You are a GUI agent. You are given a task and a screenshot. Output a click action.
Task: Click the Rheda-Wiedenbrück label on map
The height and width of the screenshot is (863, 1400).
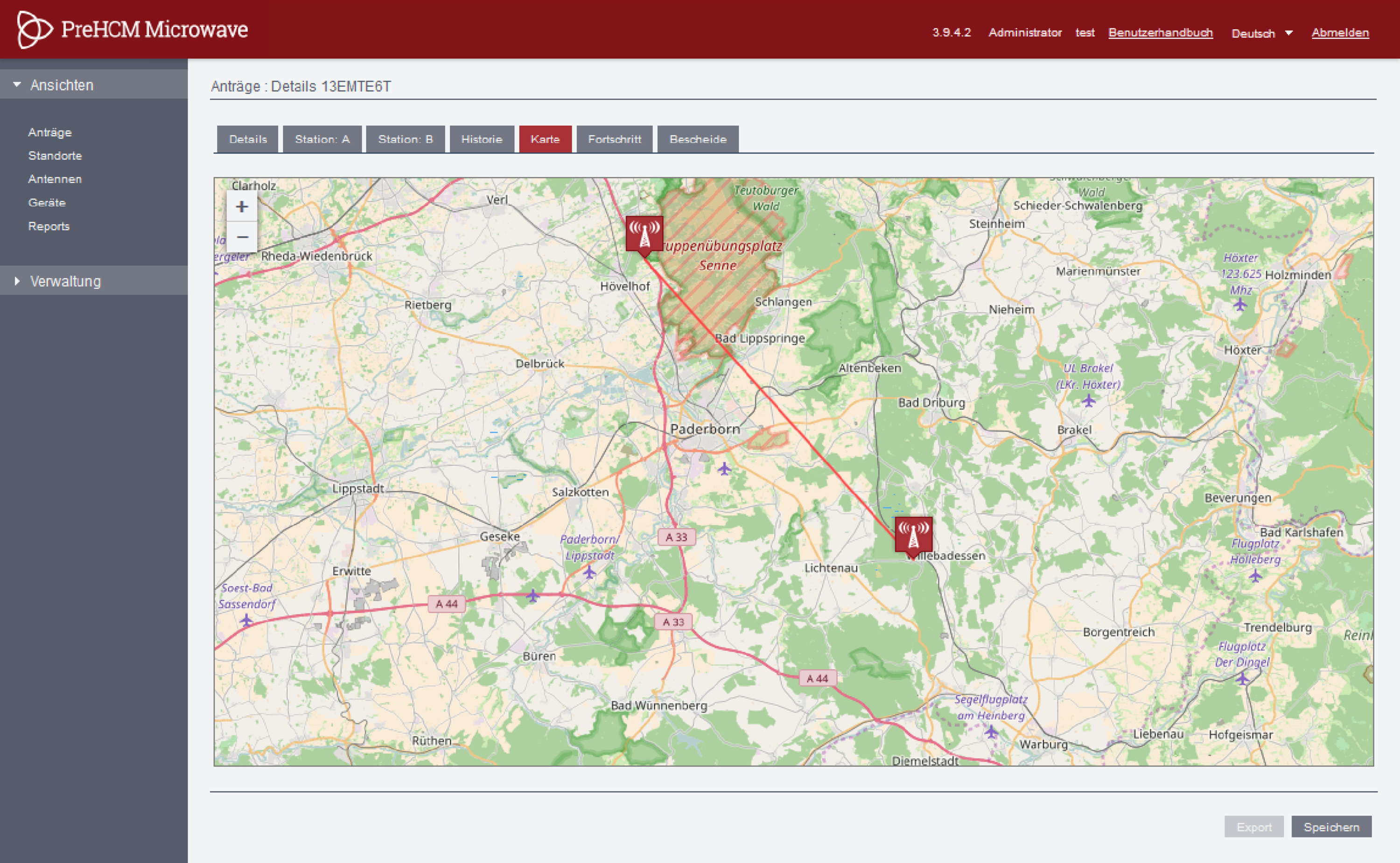pyautogui.click(x=316, y=256)
